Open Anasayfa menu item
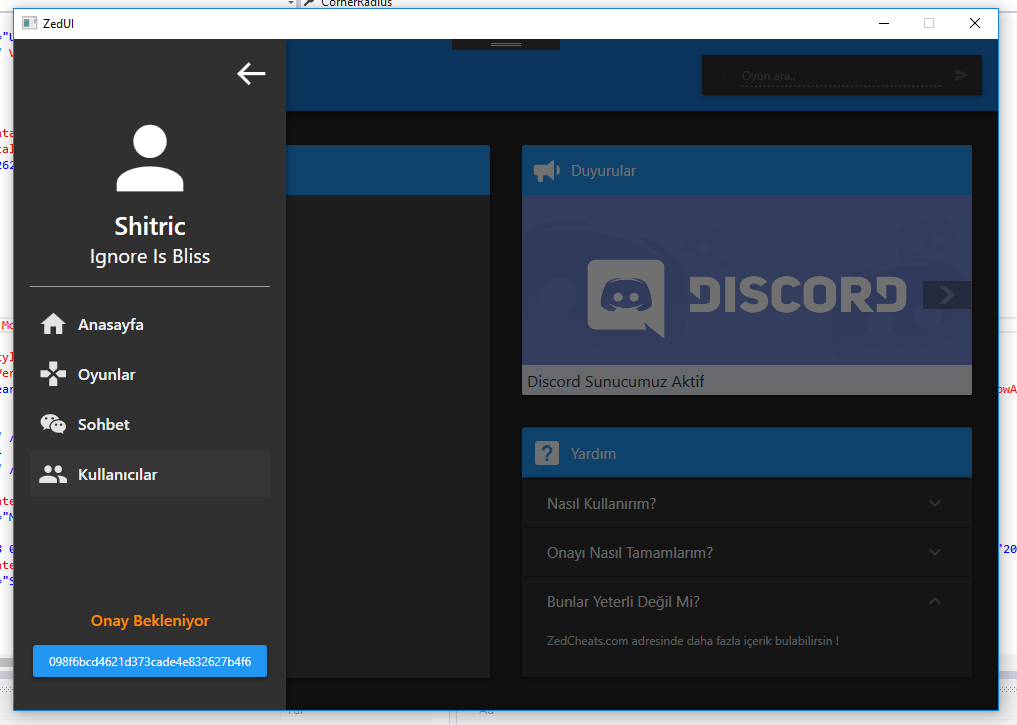1017x725 pixels. tap(150, 324)
